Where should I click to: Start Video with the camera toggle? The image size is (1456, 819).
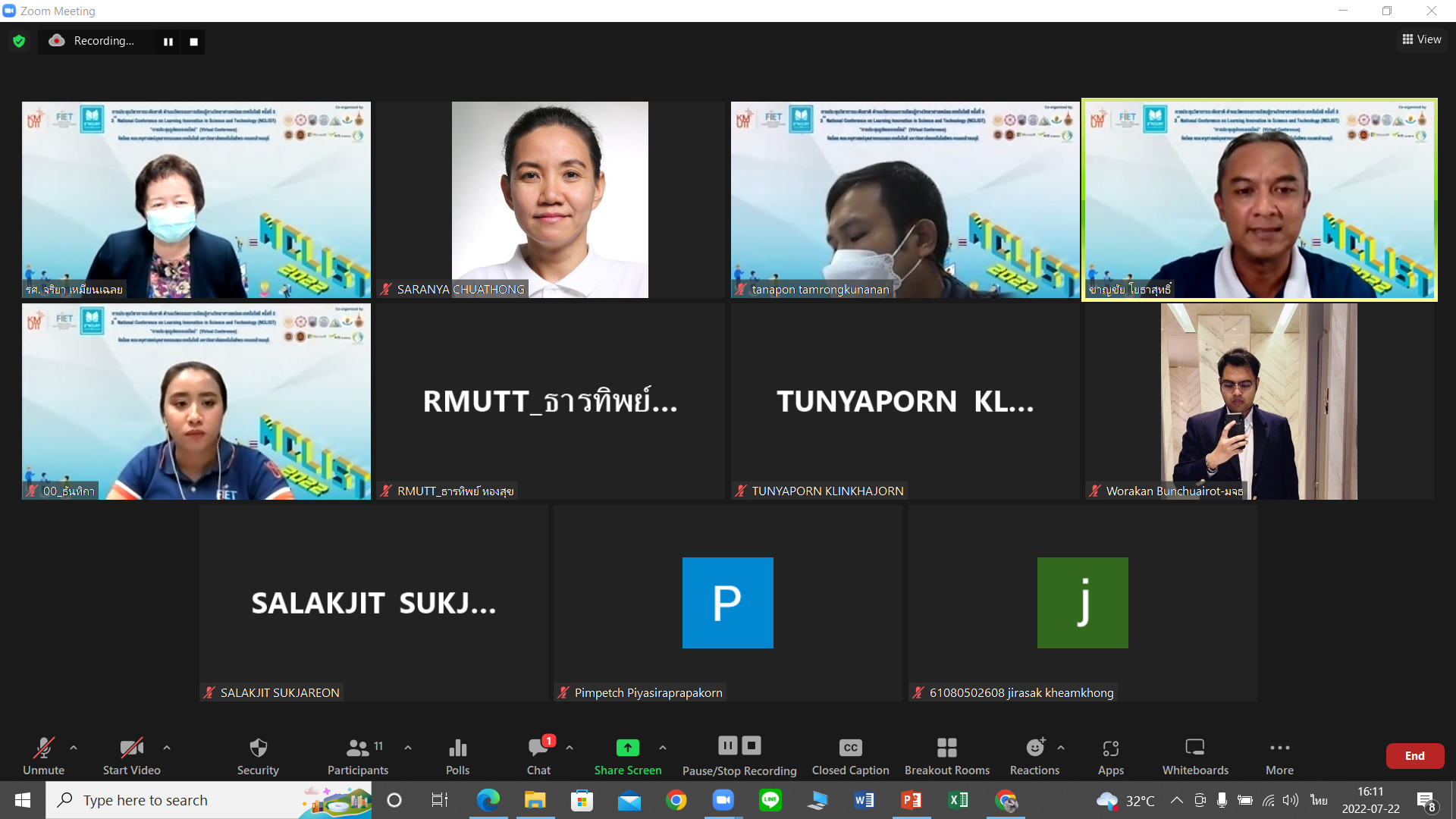[x=131, y=748]
